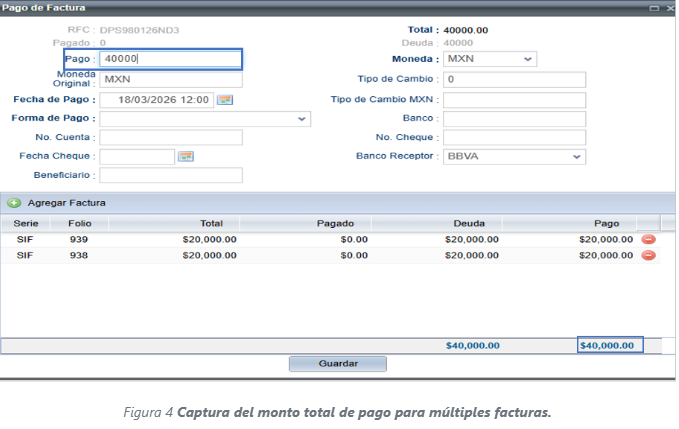The image size is (679, 429).
Task: Close the Pago de Factura window
Action: [x=668, y=7]
